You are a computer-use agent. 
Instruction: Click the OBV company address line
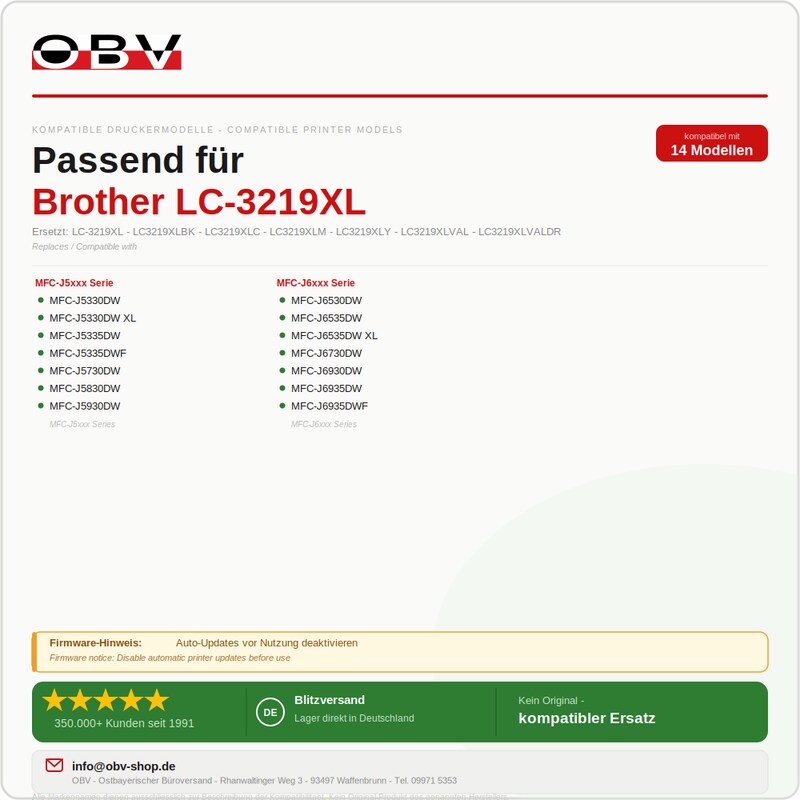click(264, 781)
